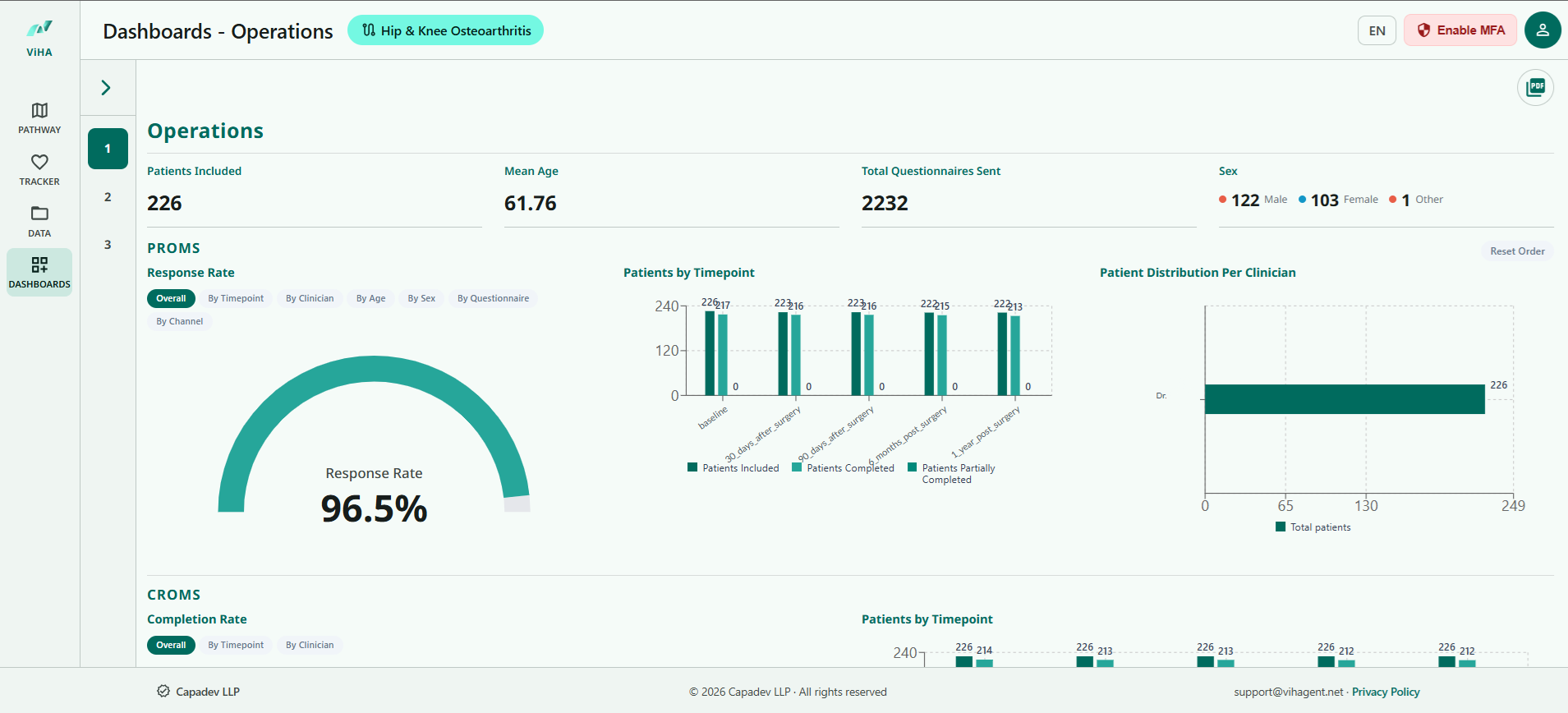Click the Capadev LLP verified badge icon
This screenshot has width=1568, height=713.
163,691
